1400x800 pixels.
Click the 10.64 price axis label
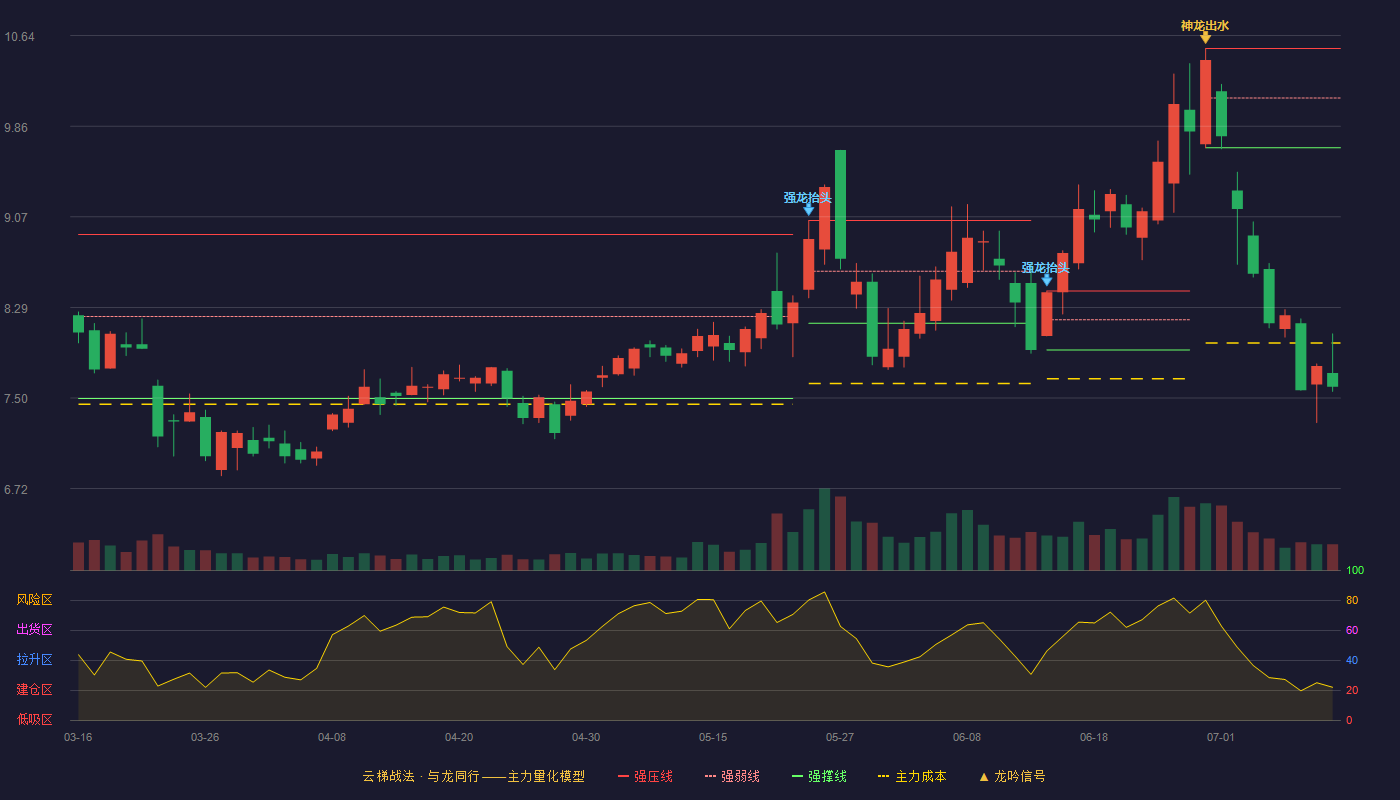(19, 37)
